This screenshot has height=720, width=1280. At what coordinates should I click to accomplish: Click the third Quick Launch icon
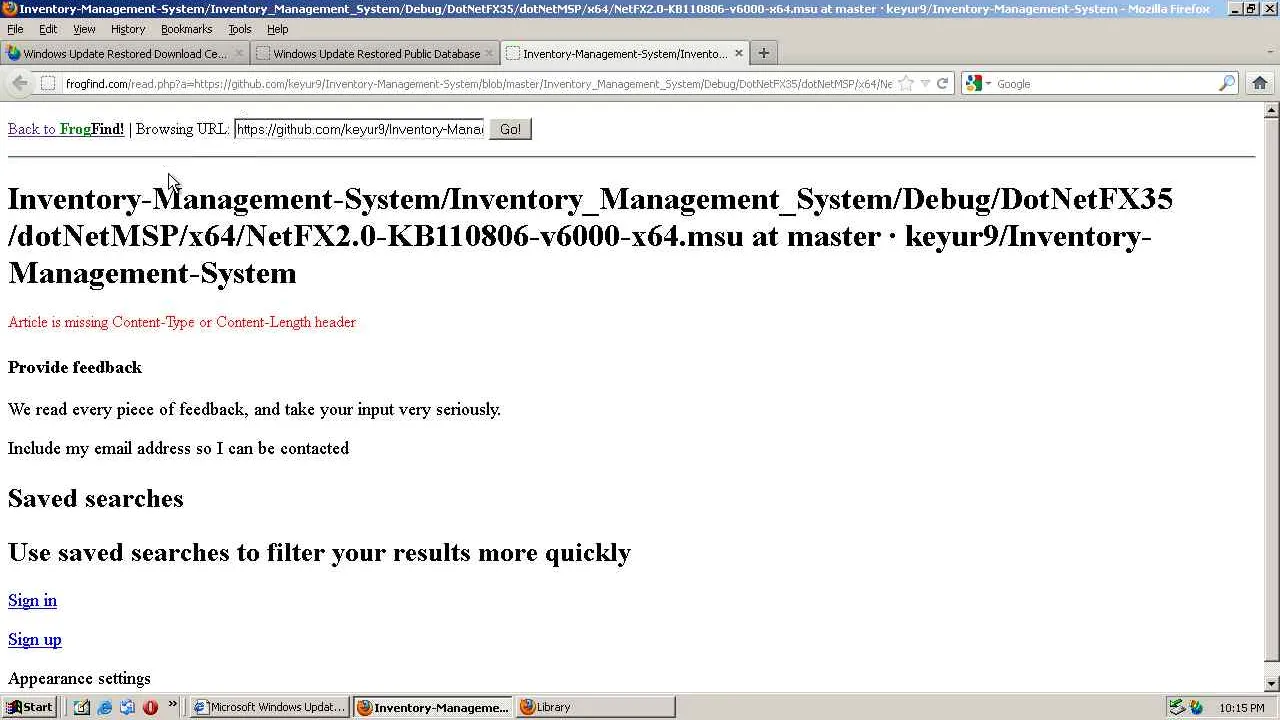point(127,707)
